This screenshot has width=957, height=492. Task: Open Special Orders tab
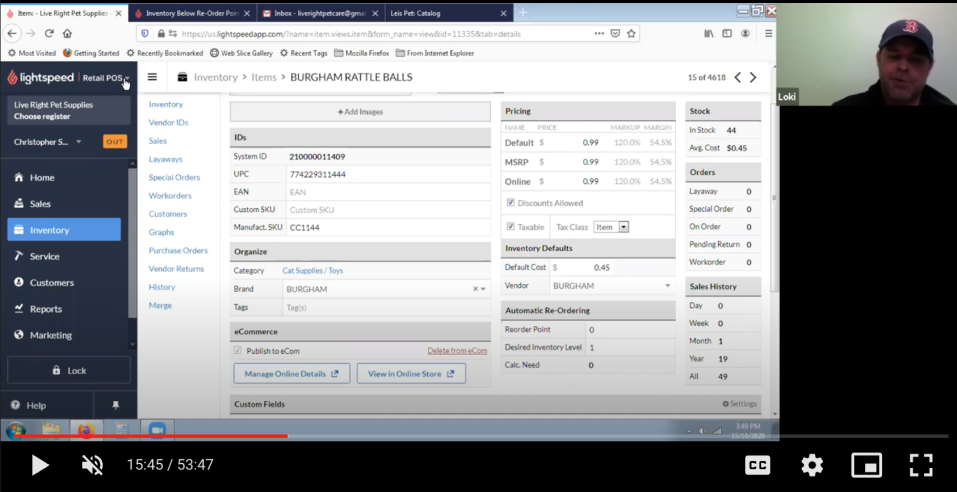pyautogui.click(x=174, y=177)
